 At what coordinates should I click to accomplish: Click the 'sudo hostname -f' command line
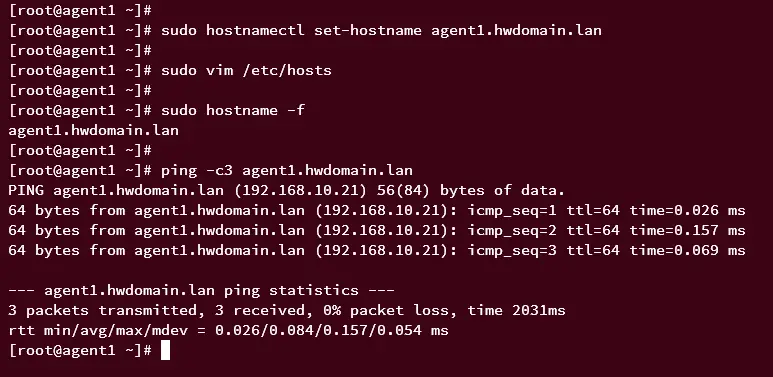click(x=233, y=110)
